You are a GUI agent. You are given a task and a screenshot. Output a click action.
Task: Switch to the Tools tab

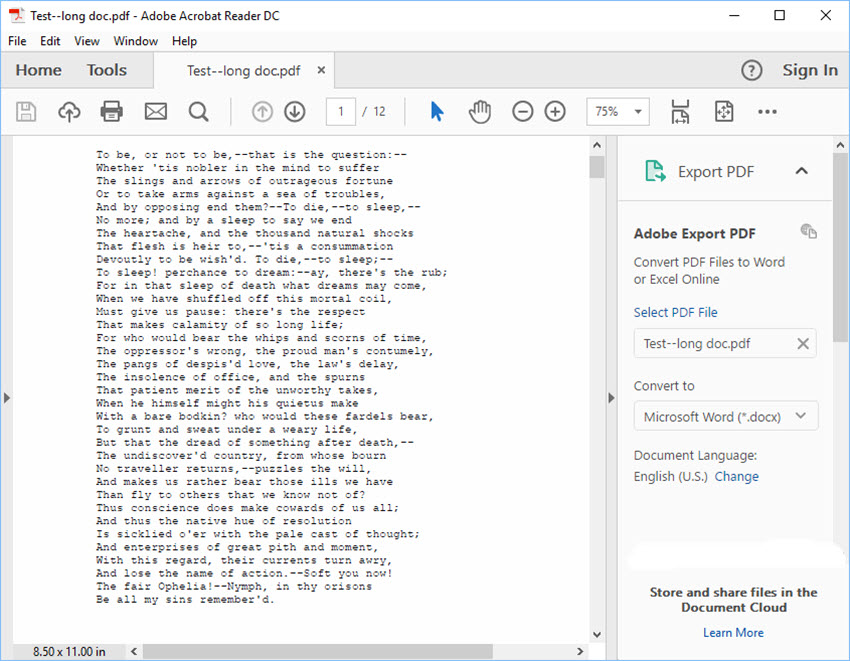pyautogui.click(x=106, y=70)
